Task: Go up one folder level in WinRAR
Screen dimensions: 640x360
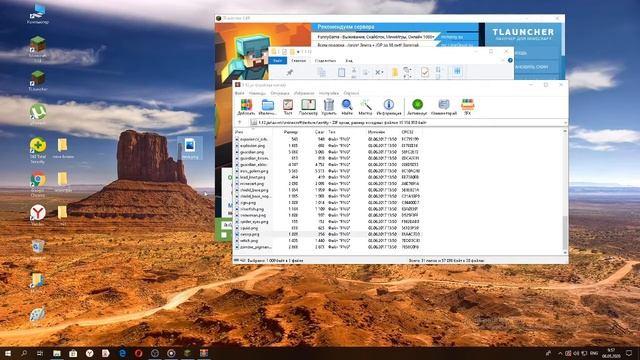Action: (x=240, y=122)
